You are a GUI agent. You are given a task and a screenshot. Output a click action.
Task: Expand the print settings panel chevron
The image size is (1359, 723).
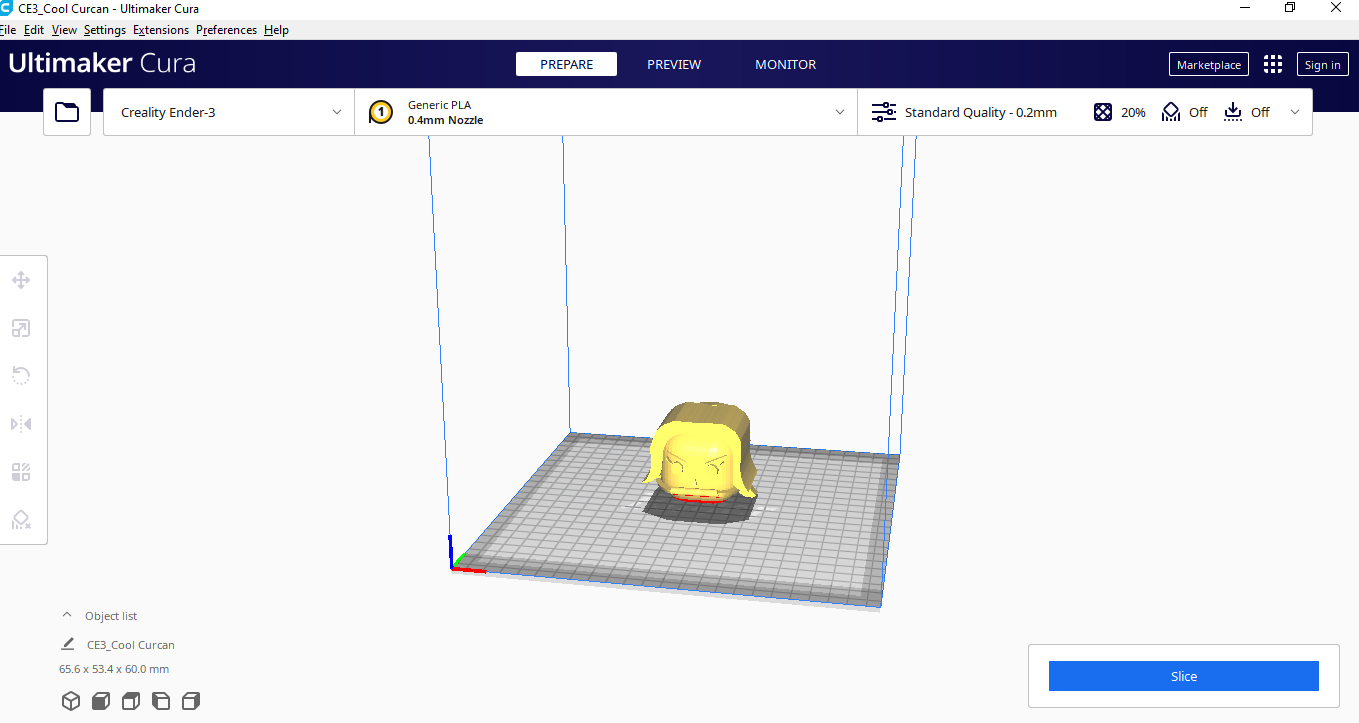click(1295, 112)
